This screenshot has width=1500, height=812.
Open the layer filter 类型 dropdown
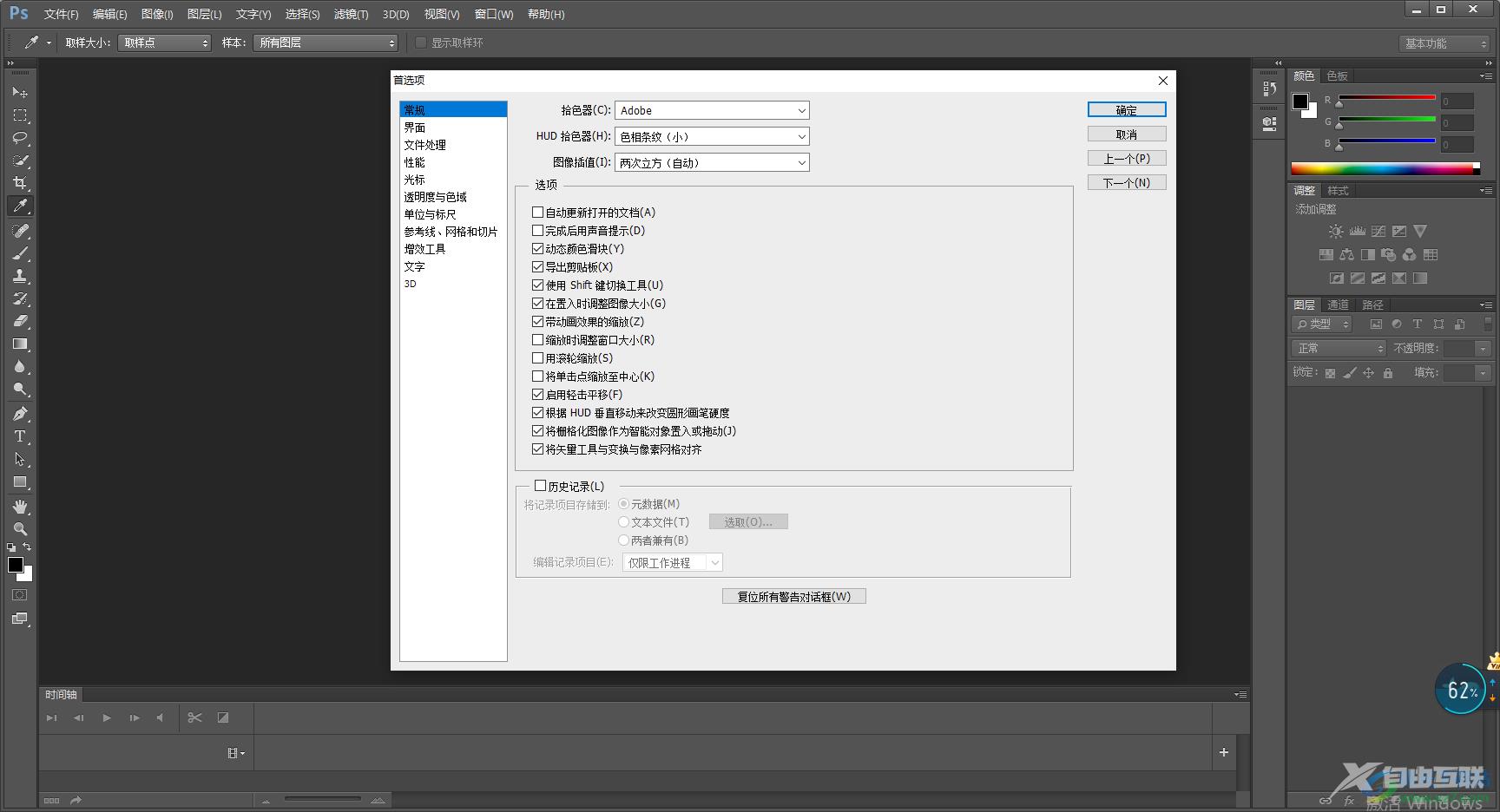pyautogui.click(x=1322, y=324)
